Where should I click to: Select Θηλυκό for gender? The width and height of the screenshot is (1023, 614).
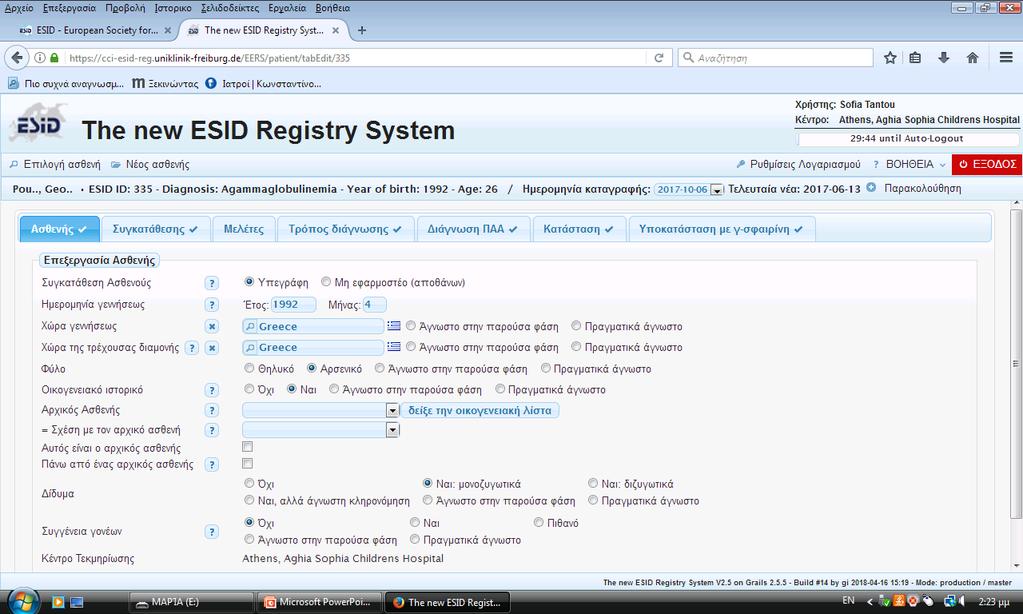249,368
